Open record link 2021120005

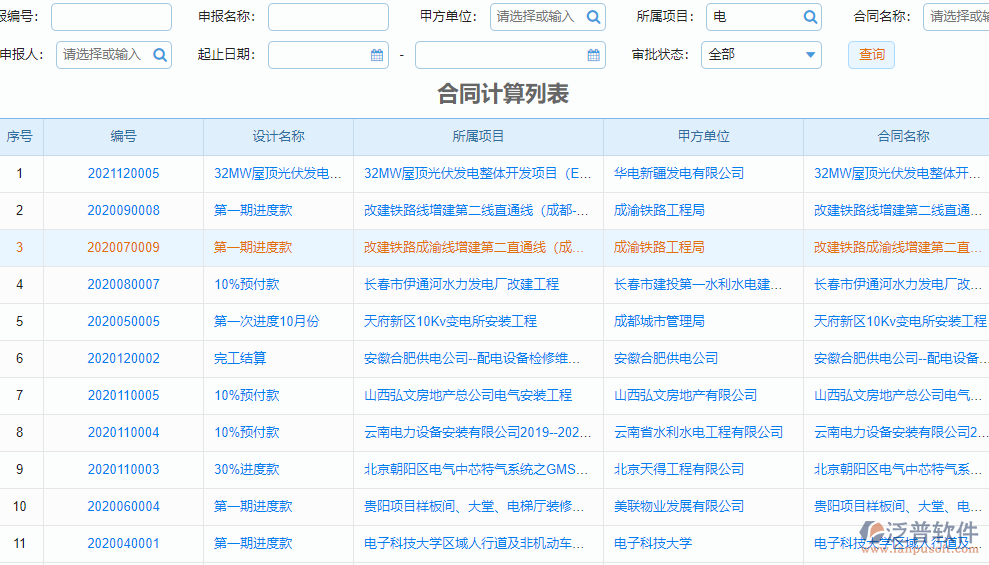pyautogui.click(x=123, y=174)
